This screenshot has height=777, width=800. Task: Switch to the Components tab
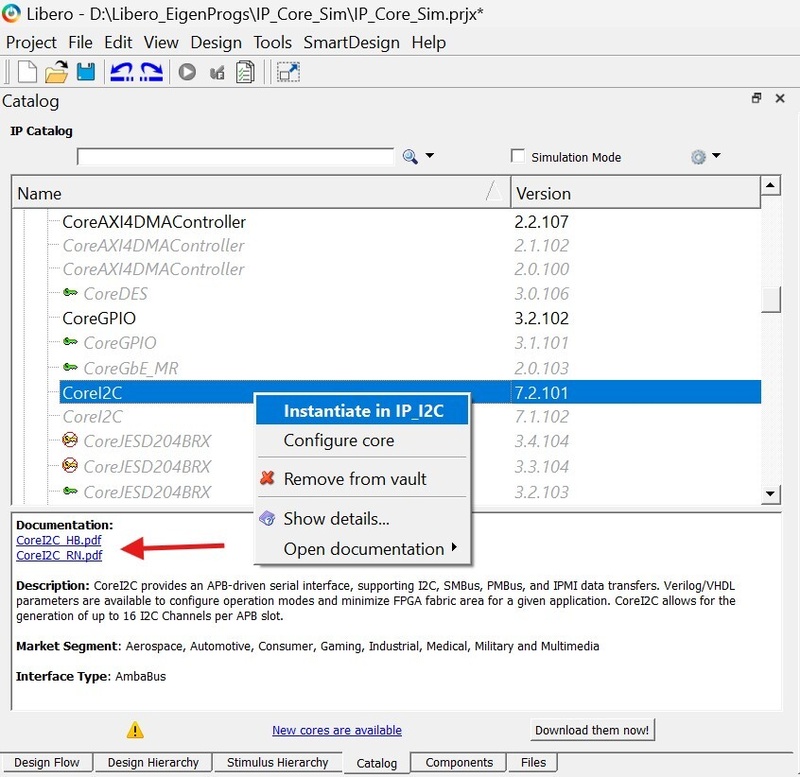pyautogui.click(x=459, y=762)
